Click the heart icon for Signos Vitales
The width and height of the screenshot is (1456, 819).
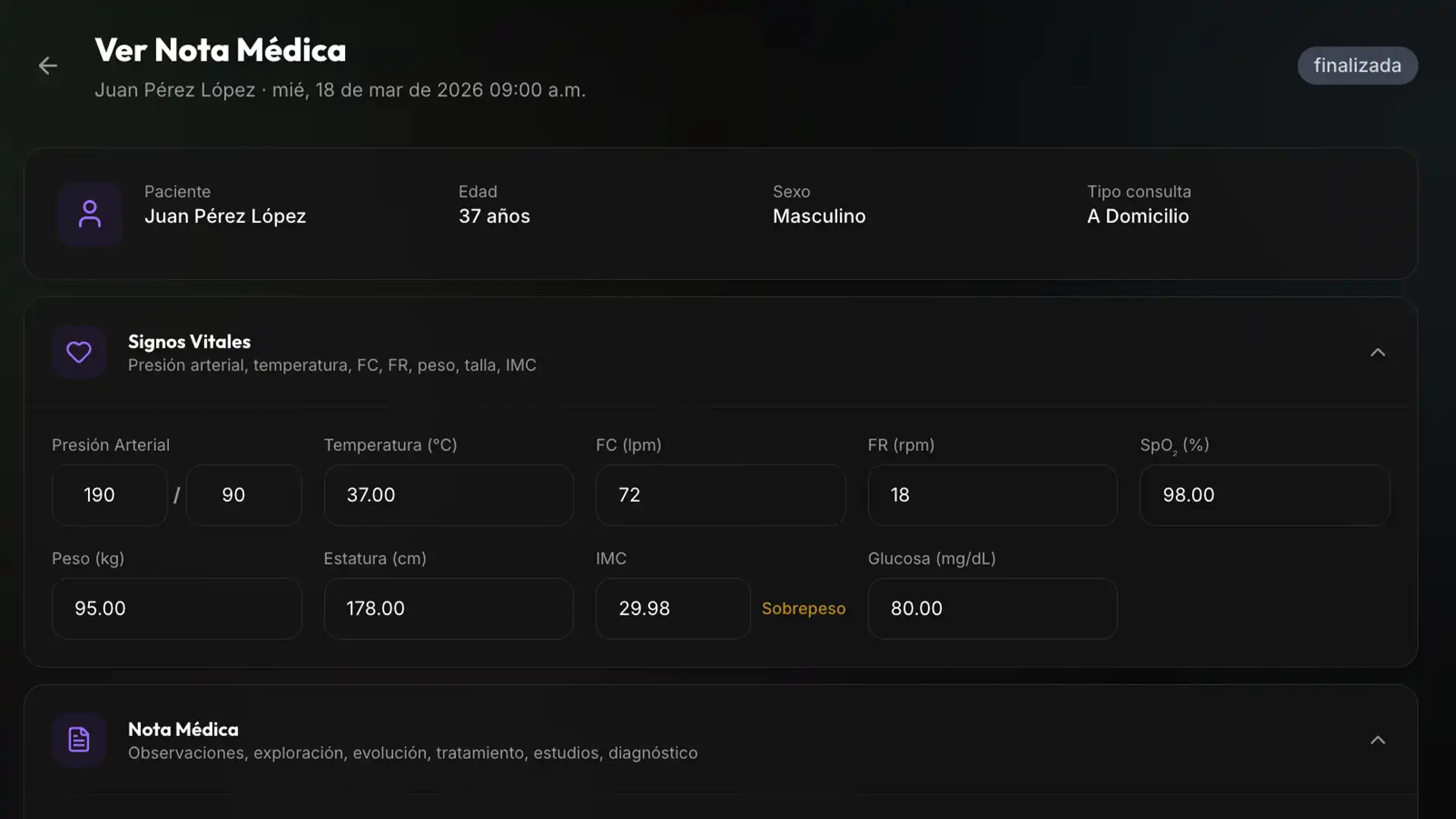79,353
